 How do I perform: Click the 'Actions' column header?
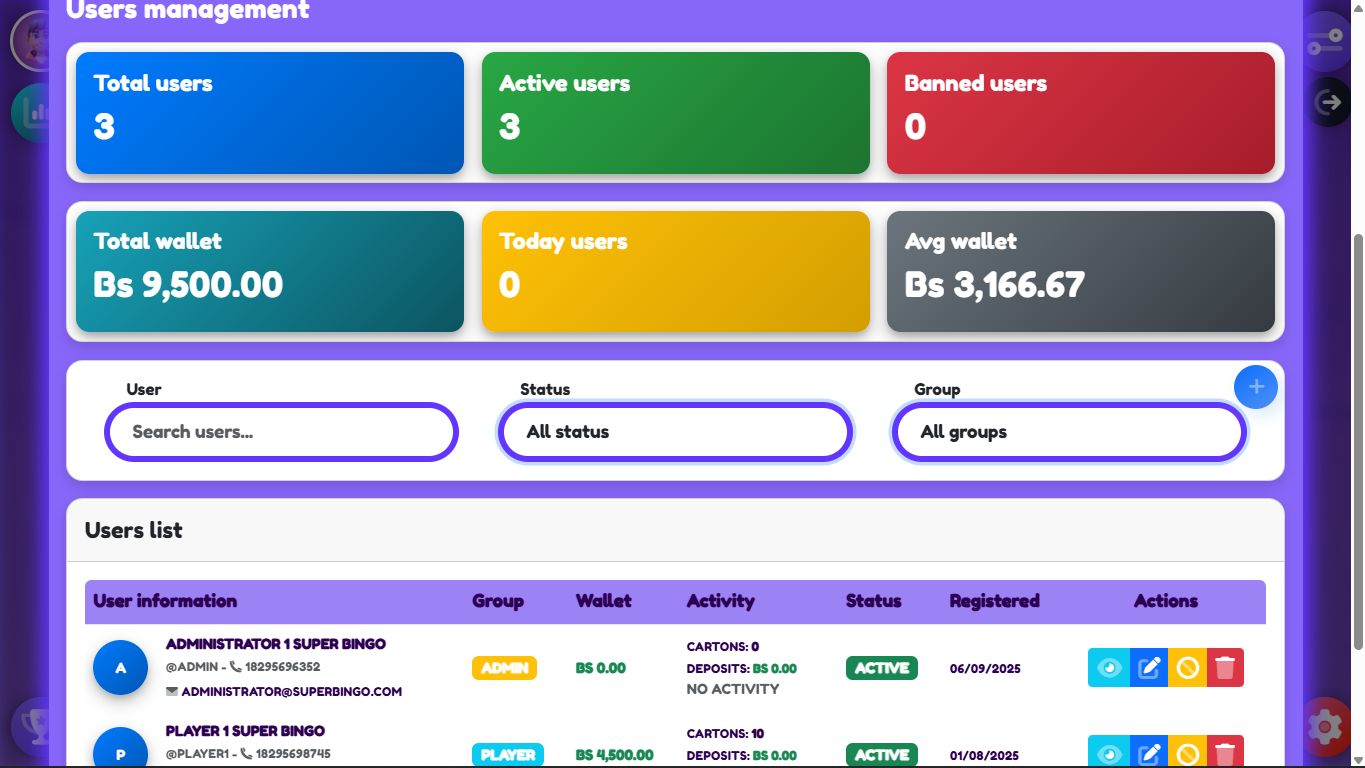point(1166,601)
